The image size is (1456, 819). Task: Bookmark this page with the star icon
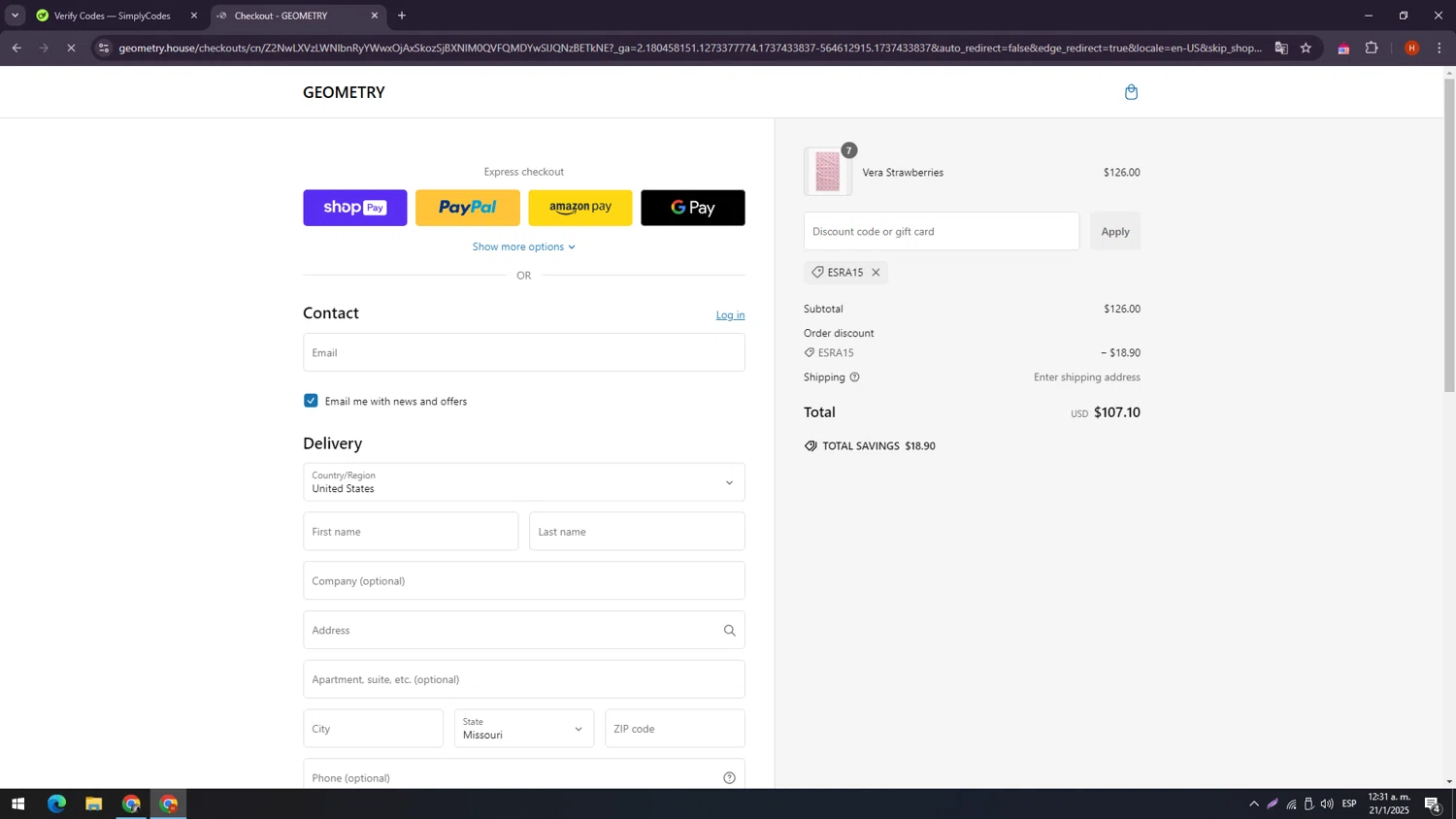(1306, 48)
